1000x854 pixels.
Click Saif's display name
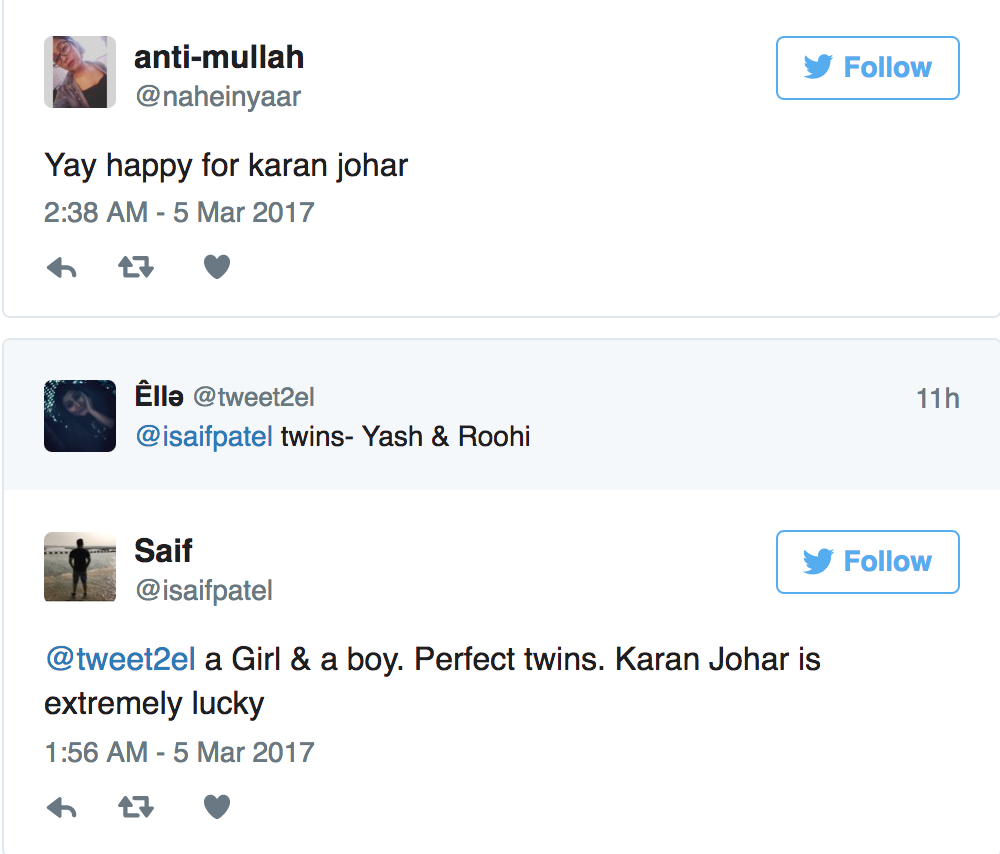pos(163,551)
